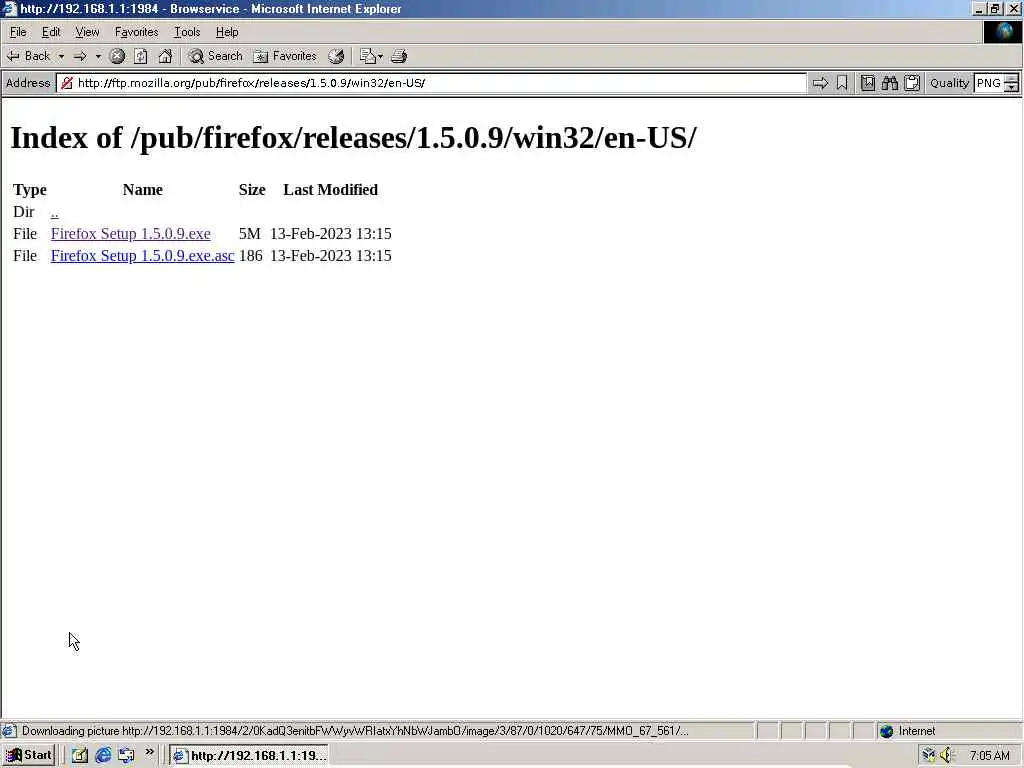Launch Internet Explorer from quick launch
This screenshot has width=1024, height=768.
[103, 756]
